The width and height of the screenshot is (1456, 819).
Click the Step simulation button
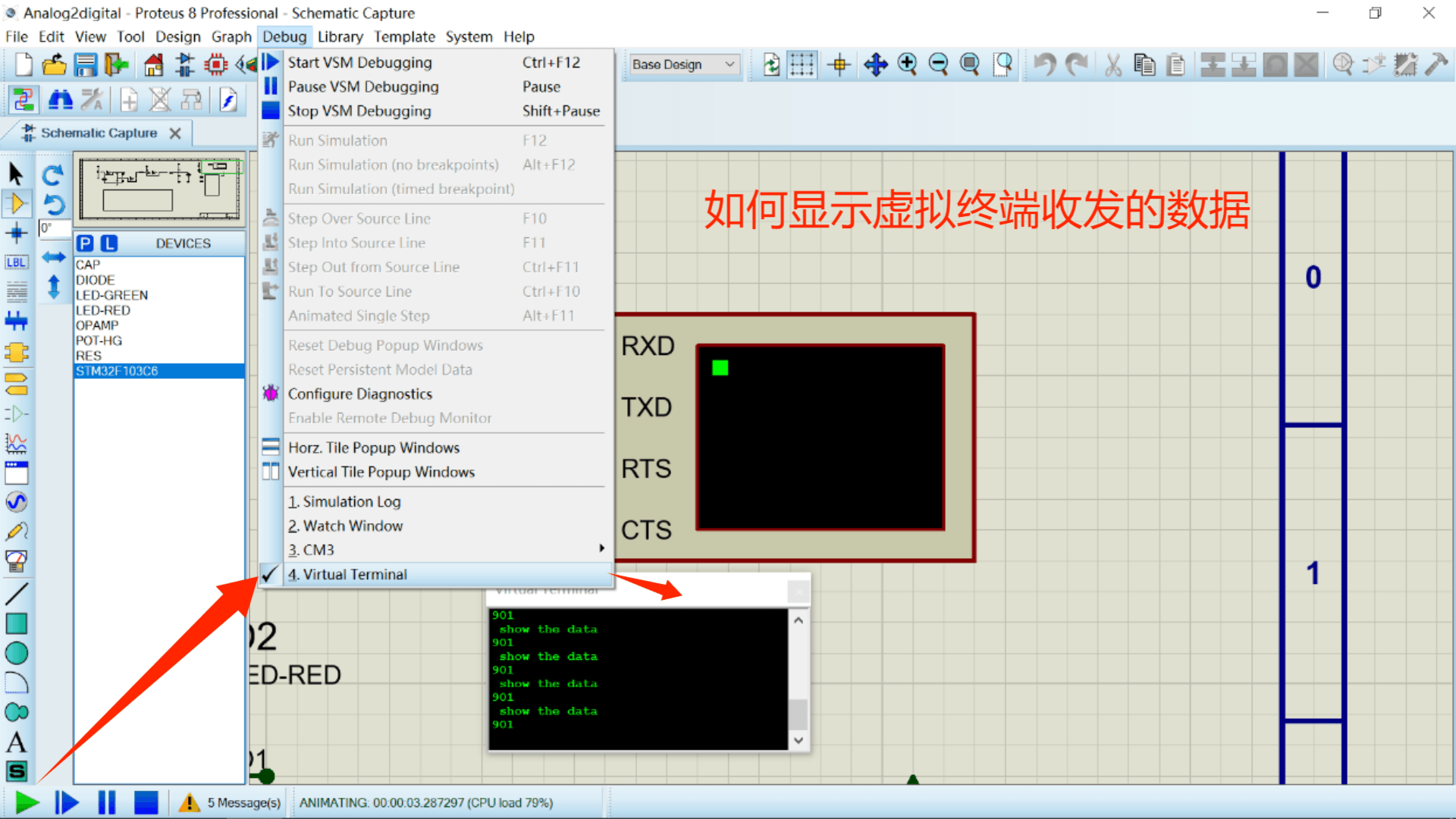(x=65, y=803)
